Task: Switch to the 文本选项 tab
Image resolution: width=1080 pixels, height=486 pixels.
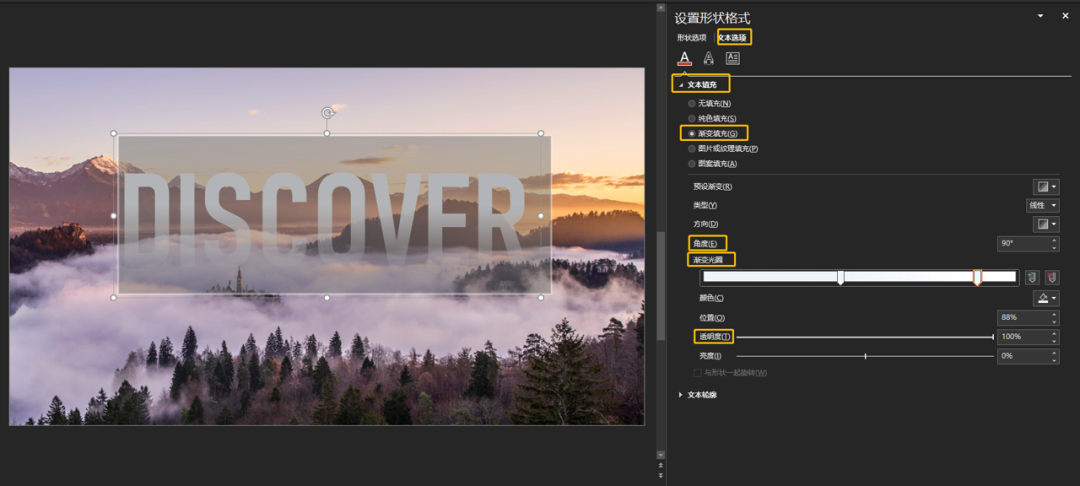Action: pos(732,38)
